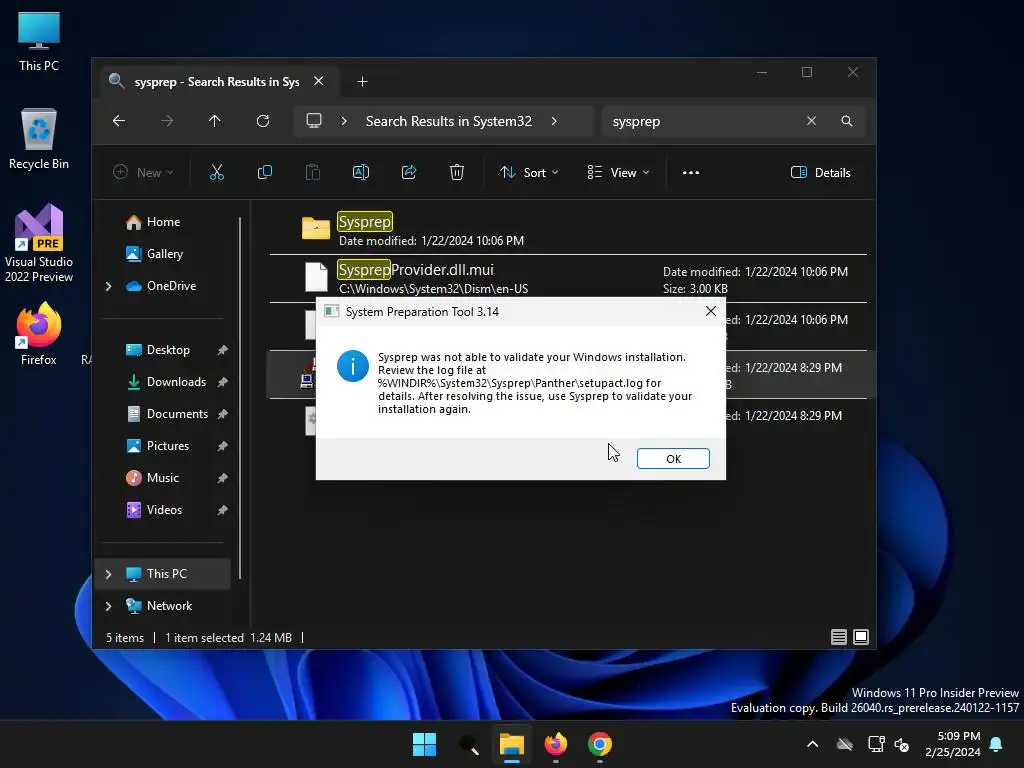
Task: Open Desktop quick access folder
Action: pyautogui.click(x=163, y=350)
